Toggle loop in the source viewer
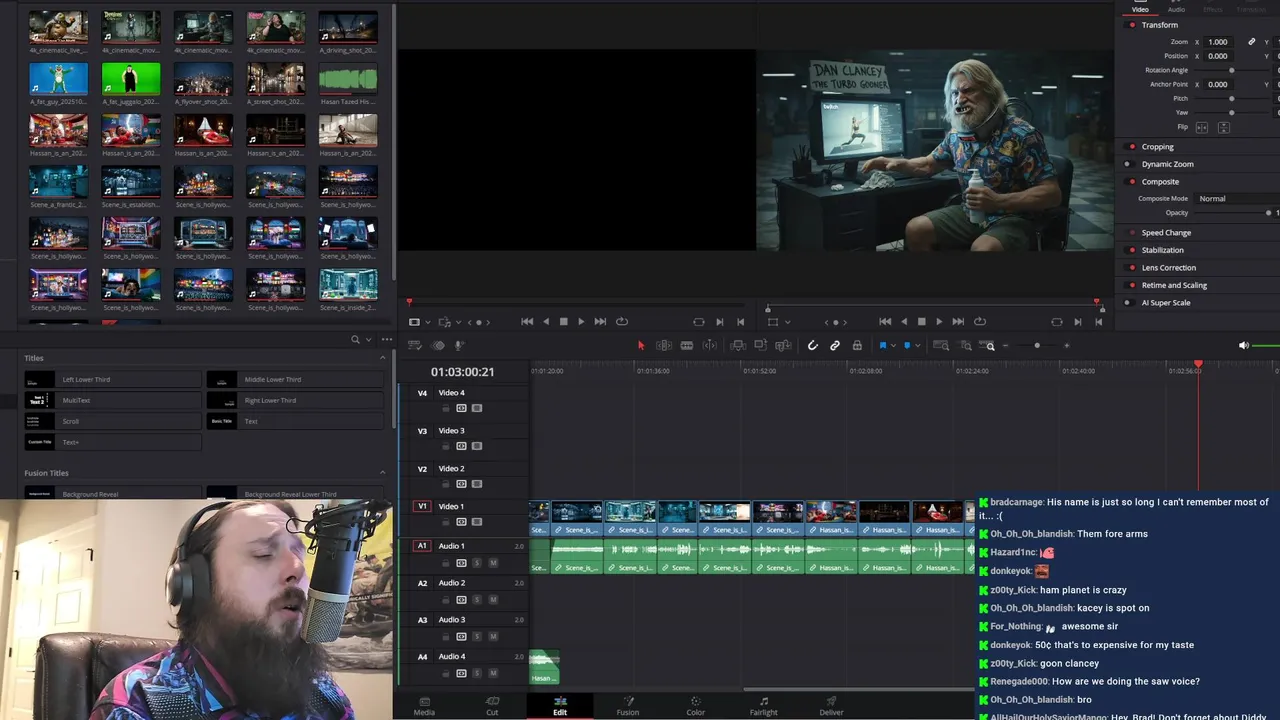1280x720 pixels. pyautogui.click(x=622, y=321)
